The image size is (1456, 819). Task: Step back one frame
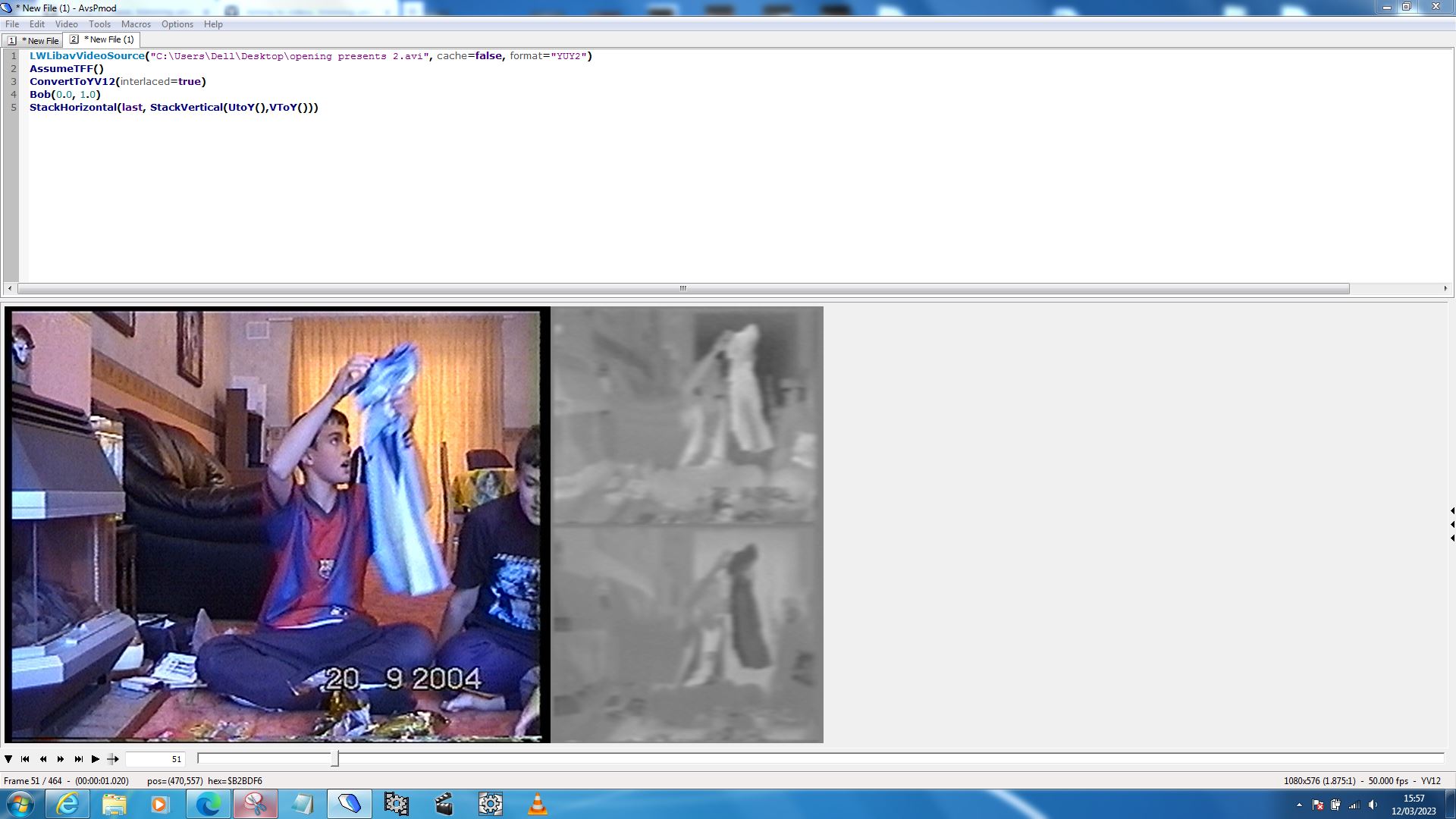pyautogui.click(x=43, y=759)
